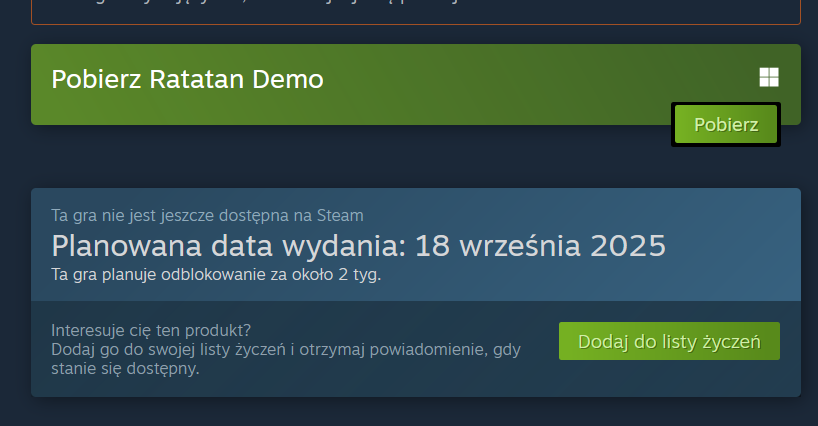Screen dimensions: 818x426
Task: Click the green Pobierz download button
Action: pos(726,125)
